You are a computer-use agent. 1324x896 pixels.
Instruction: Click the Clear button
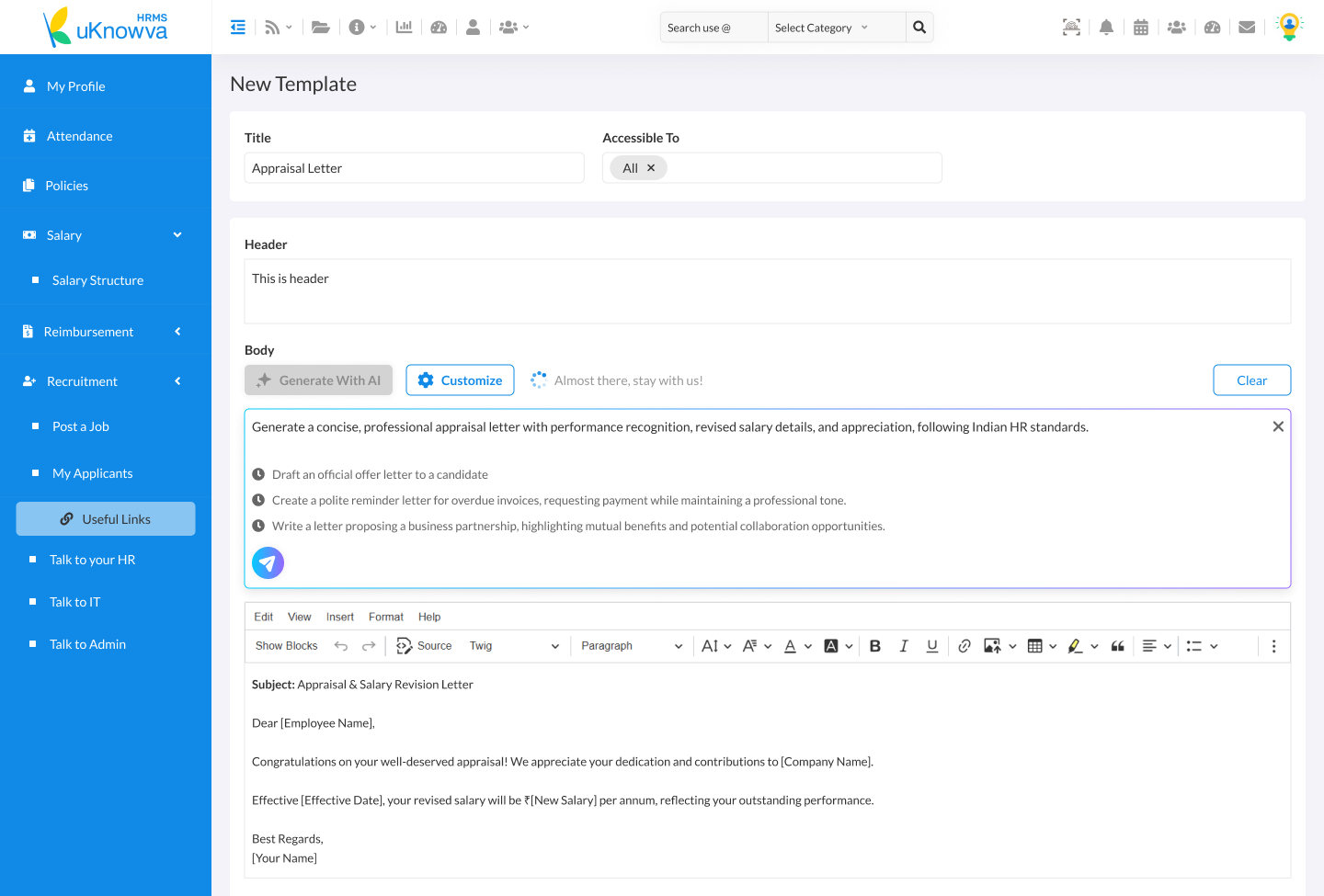(1251, 380)
